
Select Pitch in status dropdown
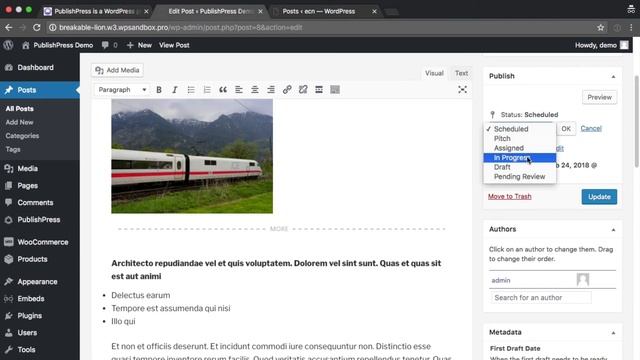pos(520,138)
